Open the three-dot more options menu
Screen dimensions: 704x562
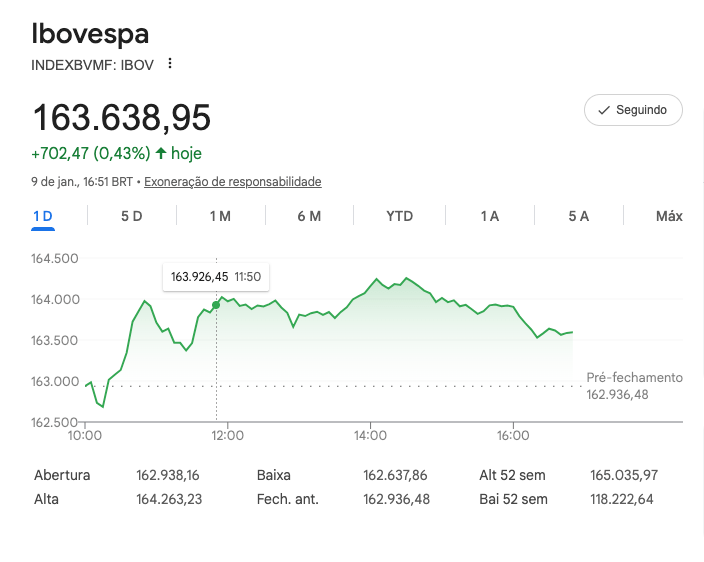(x=170, y=64)
